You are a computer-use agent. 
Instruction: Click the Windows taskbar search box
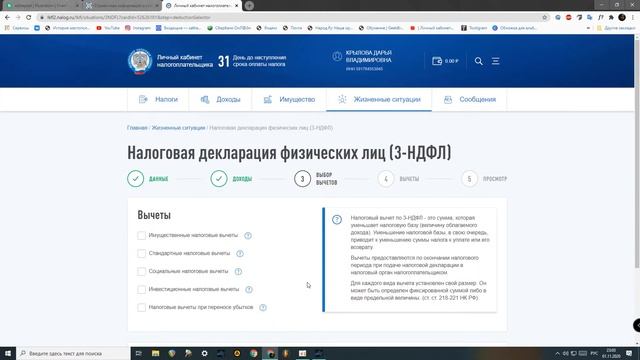pos(73,353)
